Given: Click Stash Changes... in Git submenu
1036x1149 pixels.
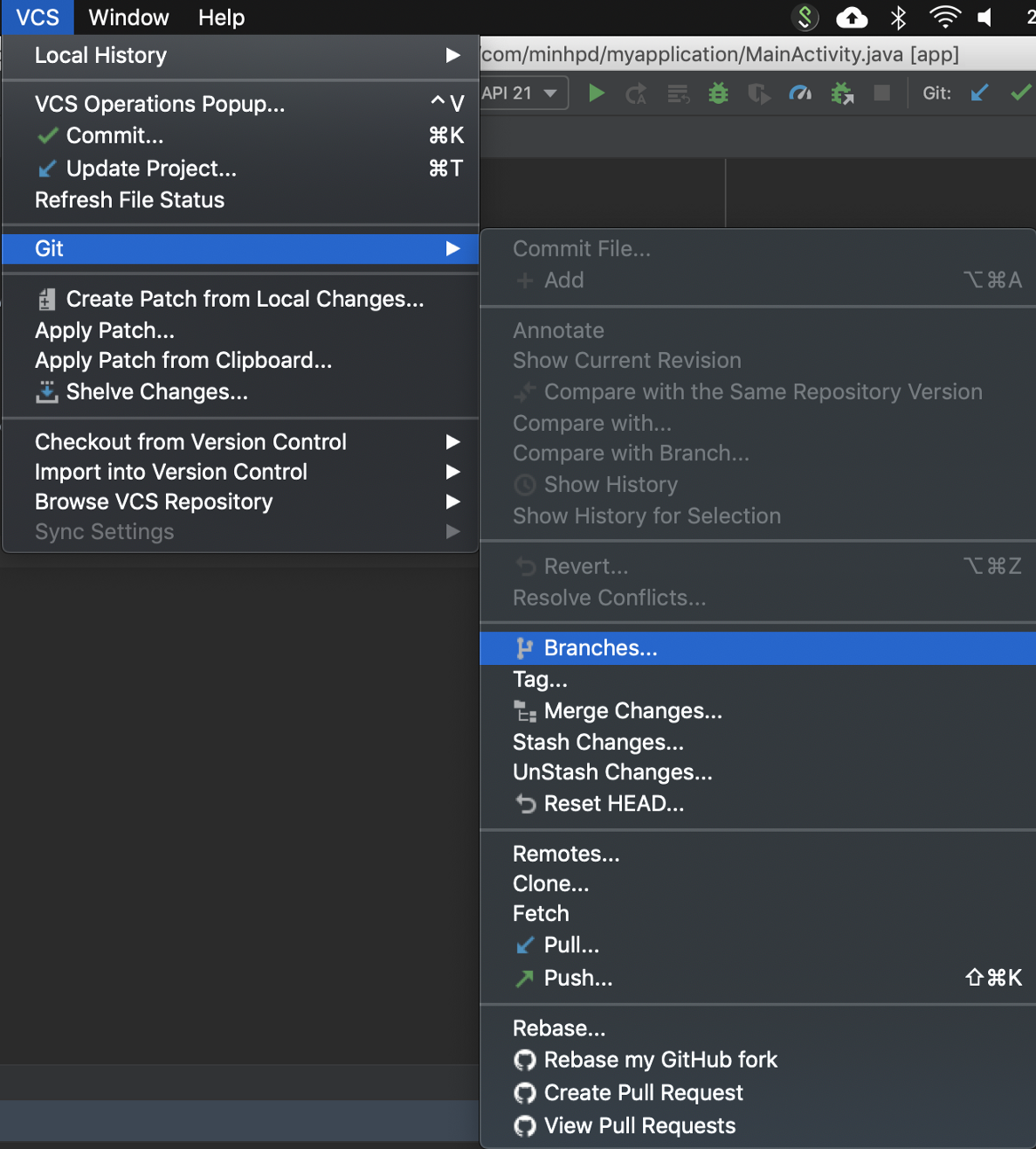Looking at the screenshot, I should tap(597, 742).
